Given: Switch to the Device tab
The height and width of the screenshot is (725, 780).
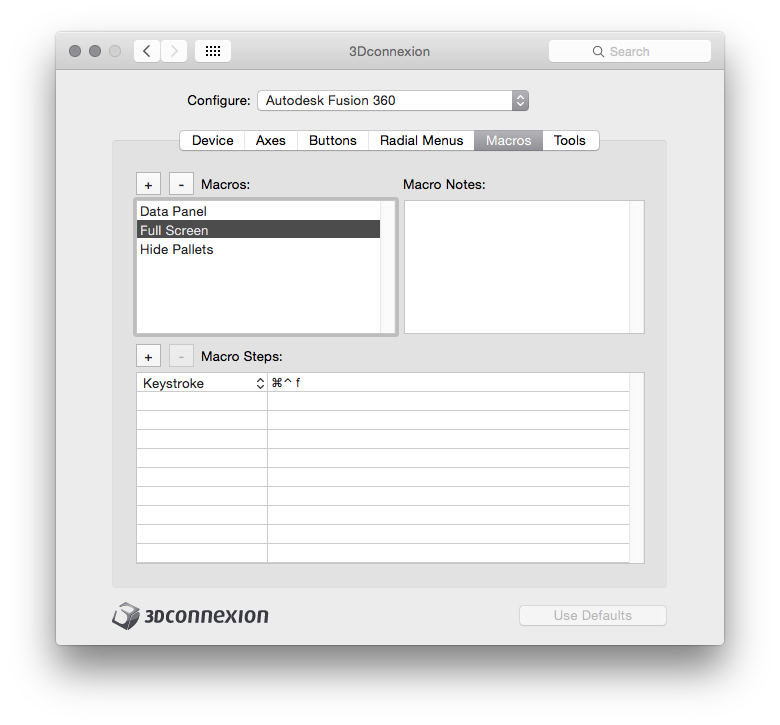Looking at the screenshot, I should coord(212,140).
